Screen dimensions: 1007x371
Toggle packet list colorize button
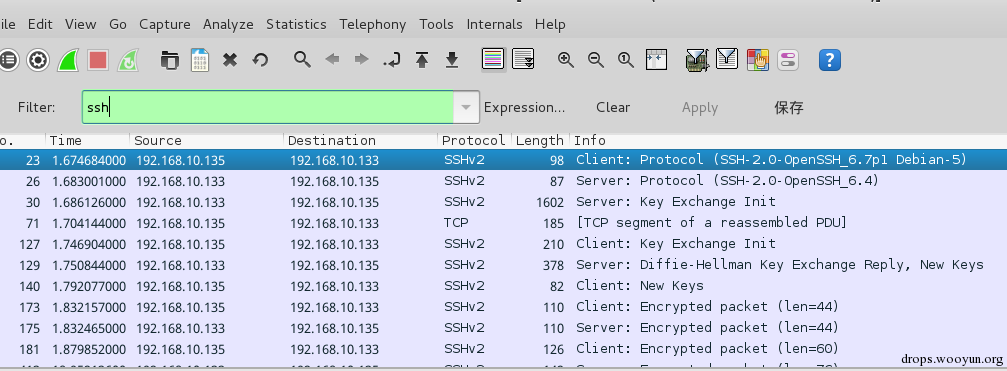coord(493,60)
